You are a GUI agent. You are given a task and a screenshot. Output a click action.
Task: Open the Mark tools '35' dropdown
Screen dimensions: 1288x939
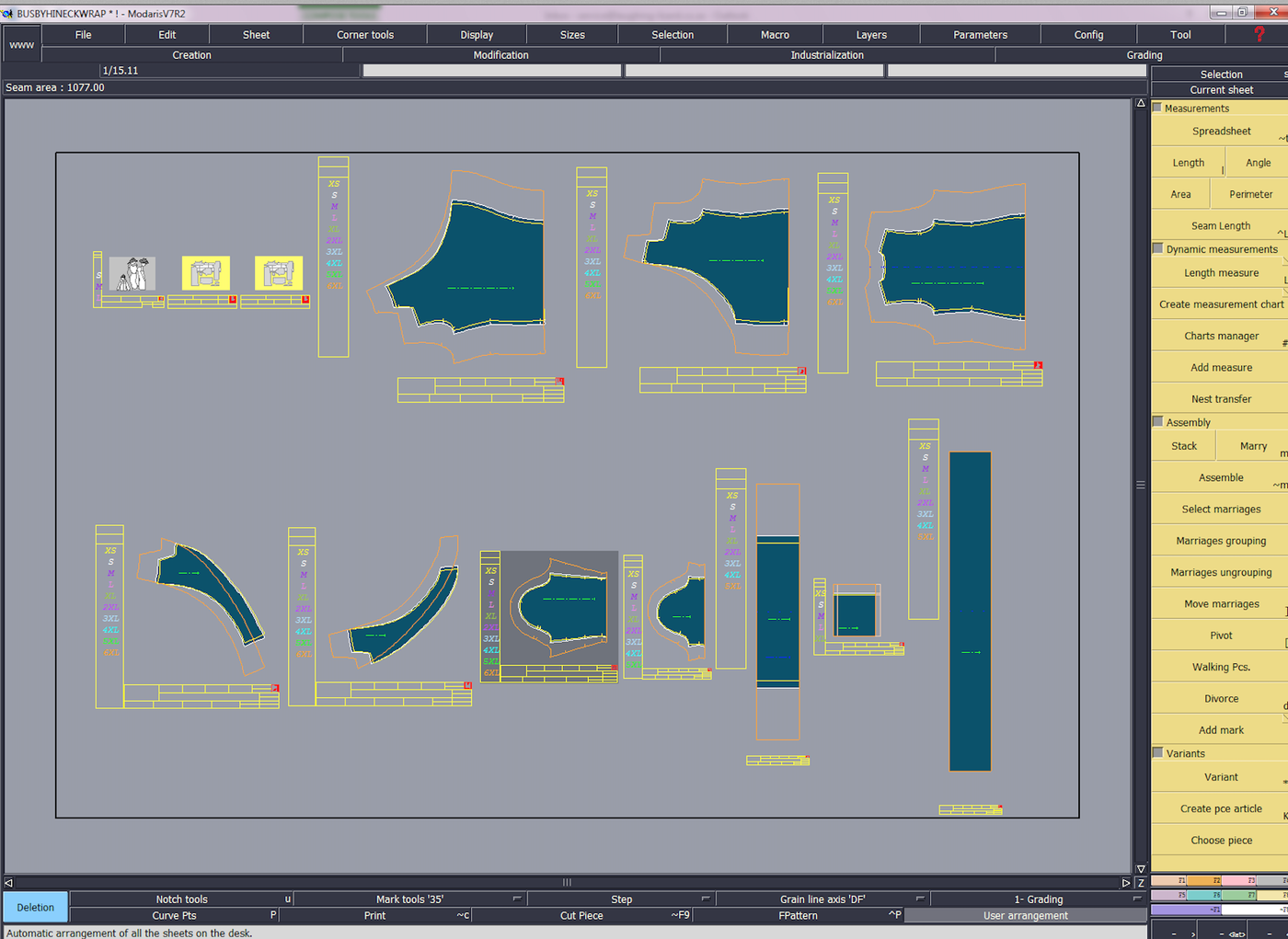517,899
